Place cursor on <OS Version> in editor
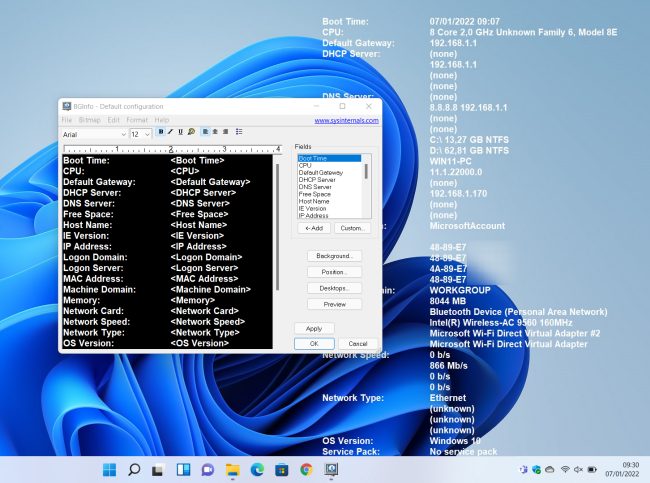Screen dimensions: 650x483 [x=199, y=343]
